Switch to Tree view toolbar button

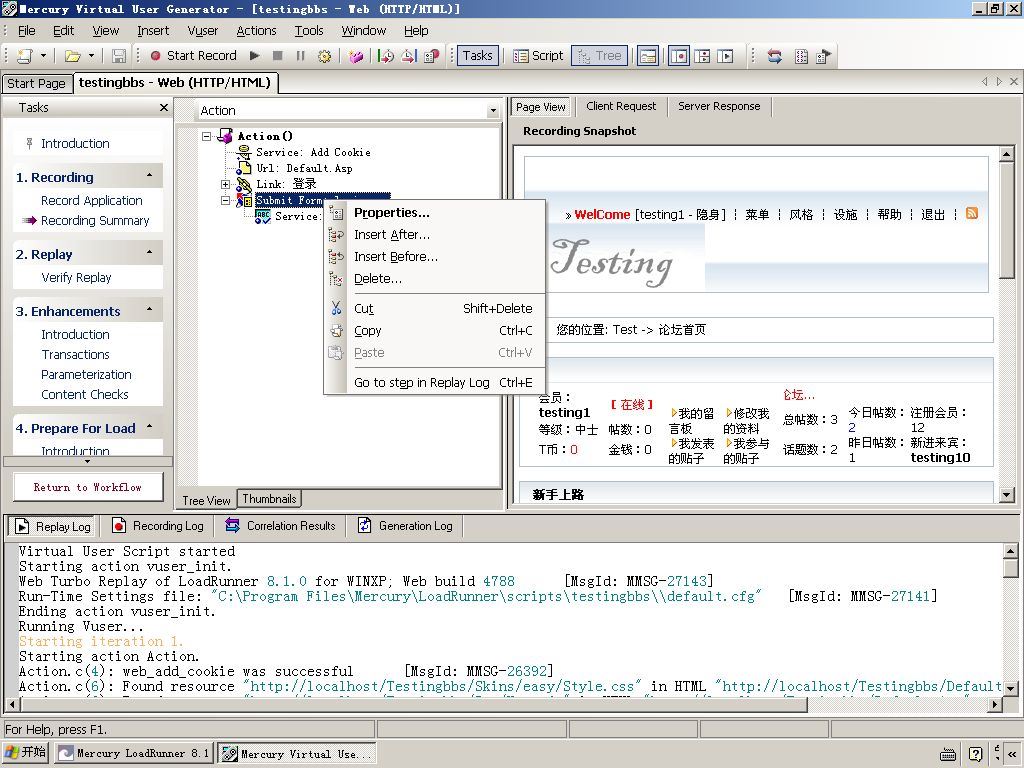coord(600,56)
